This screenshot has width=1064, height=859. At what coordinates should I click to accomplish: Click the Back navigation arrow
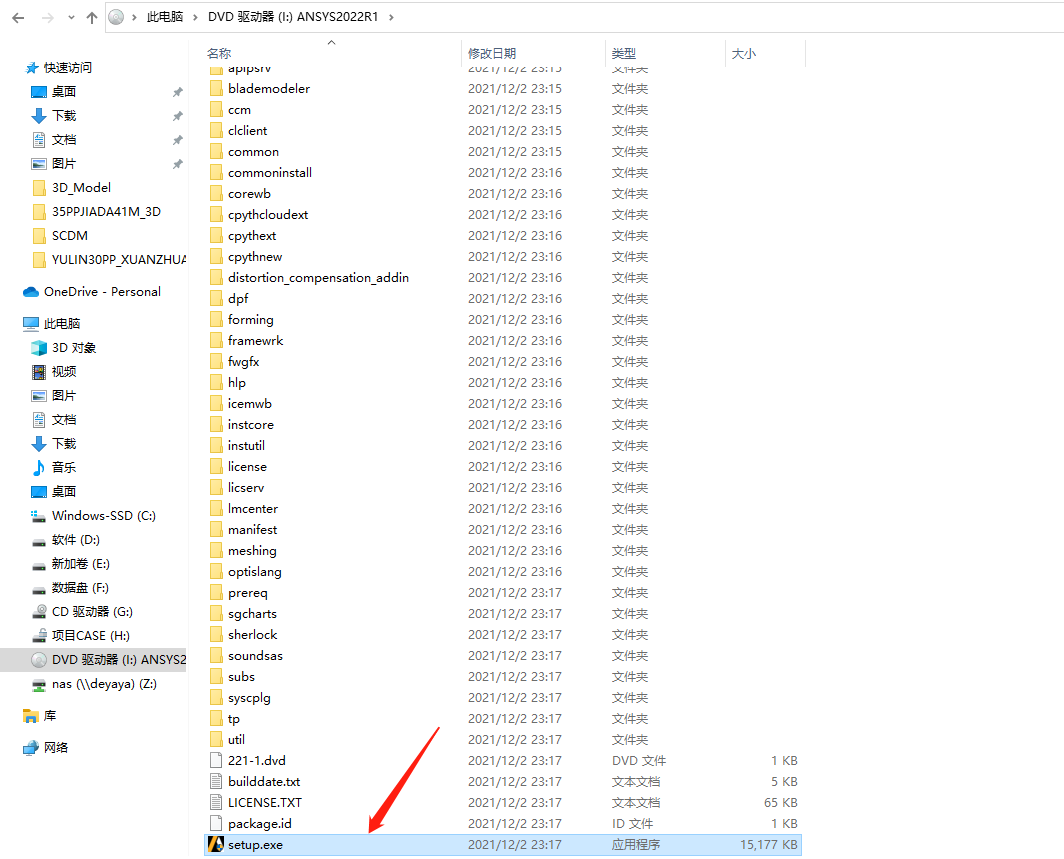pyautogui.click(x=18, y=18)
